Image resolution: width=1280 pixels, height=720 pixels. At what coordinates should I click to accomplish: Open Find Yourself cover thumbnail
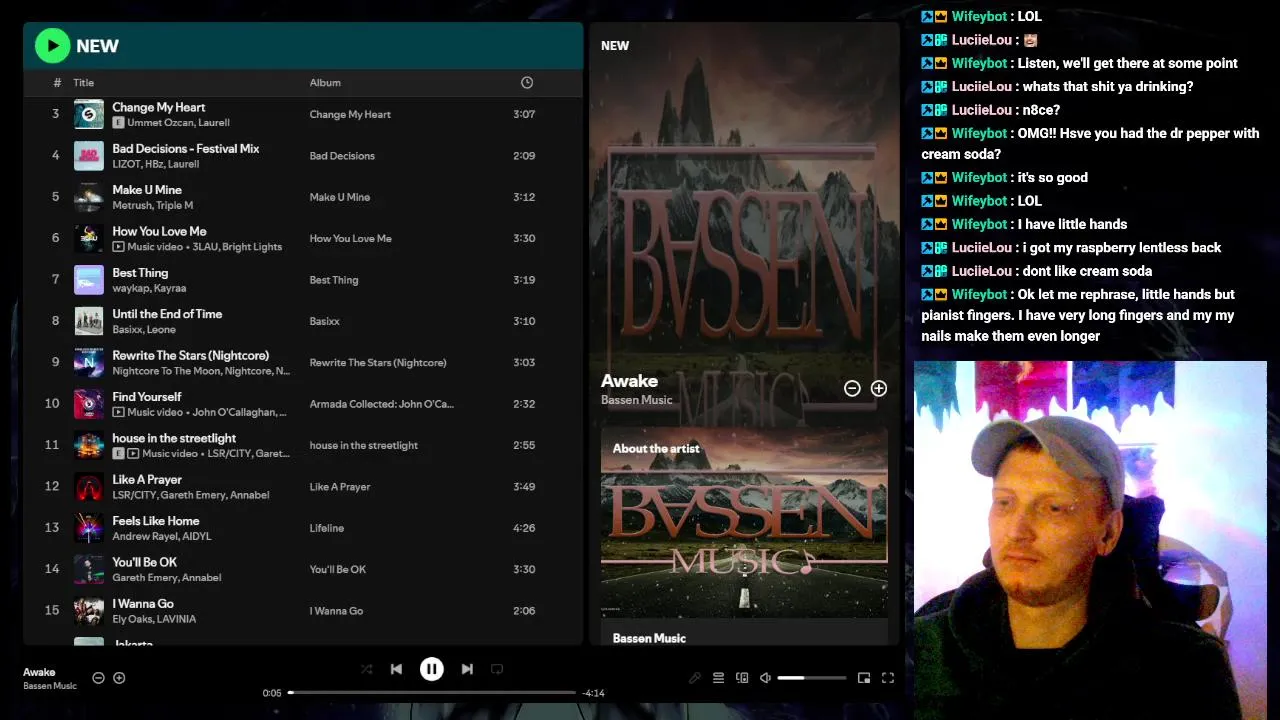[x=89, y=404]
